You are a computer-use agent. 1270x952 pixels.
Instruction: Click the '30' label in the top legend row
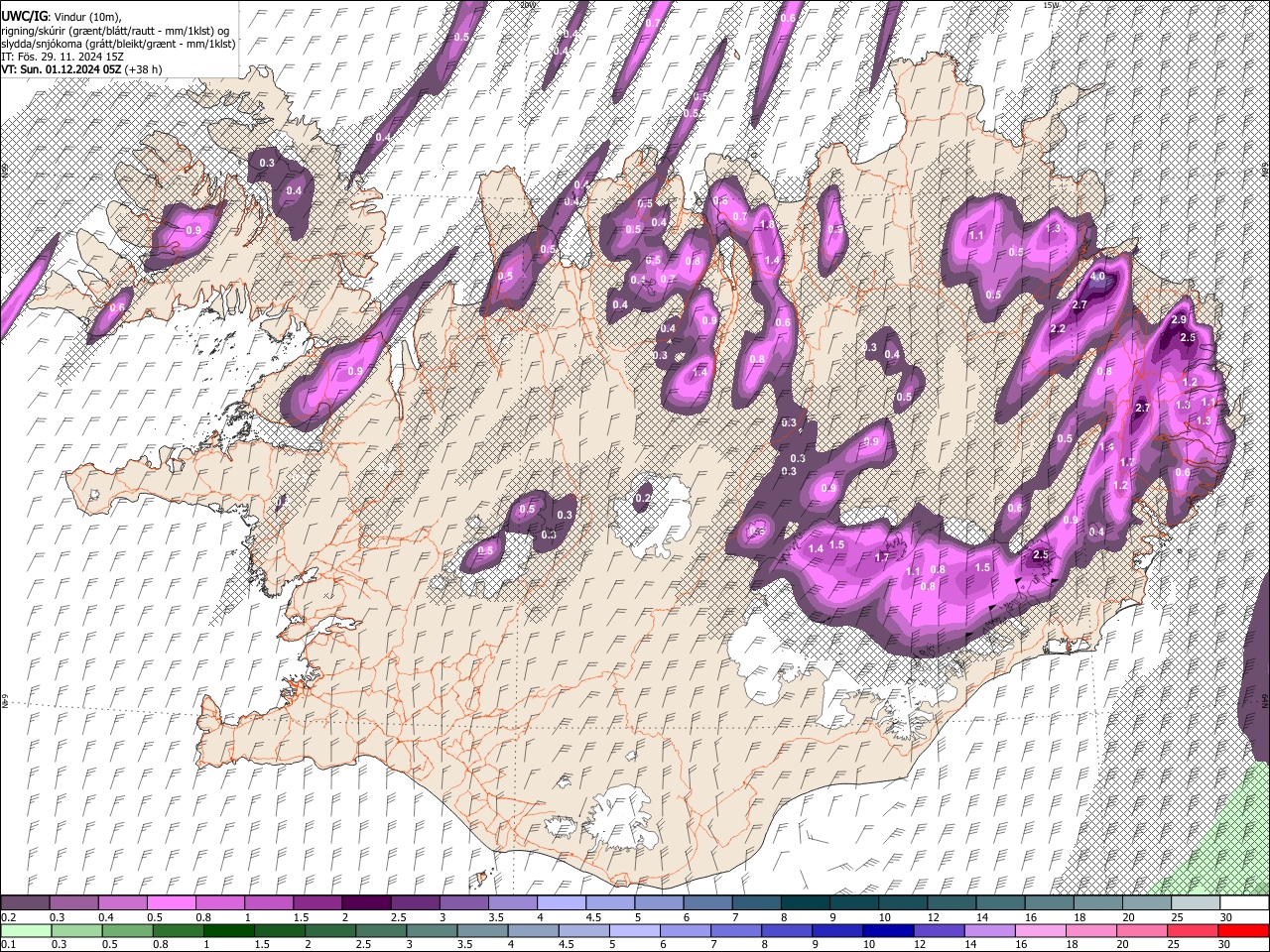pos(1226,917)
